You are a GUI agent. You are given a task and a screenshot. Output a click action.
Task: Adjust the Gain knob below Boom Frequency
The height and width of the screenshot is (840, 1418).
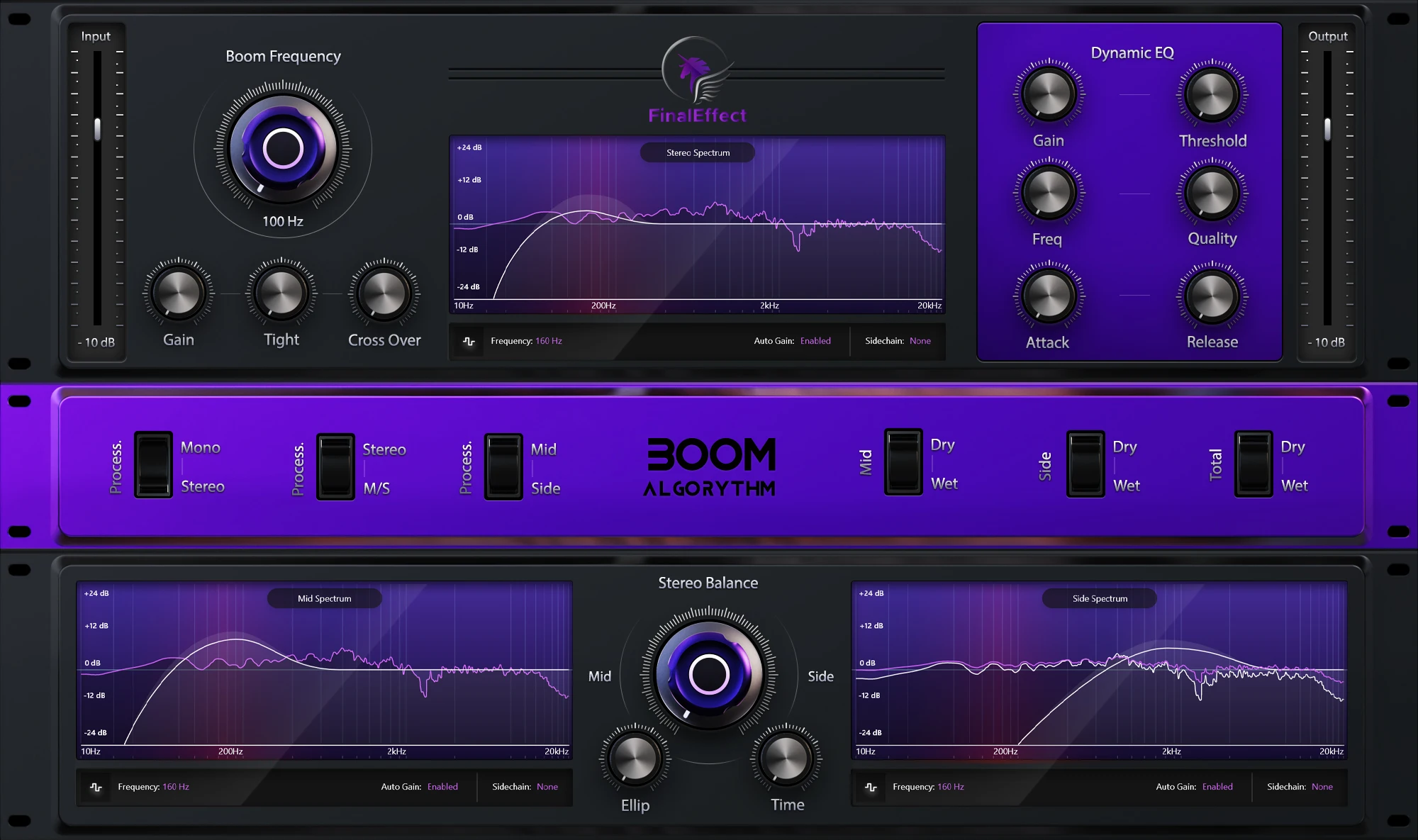coord(179,293)
